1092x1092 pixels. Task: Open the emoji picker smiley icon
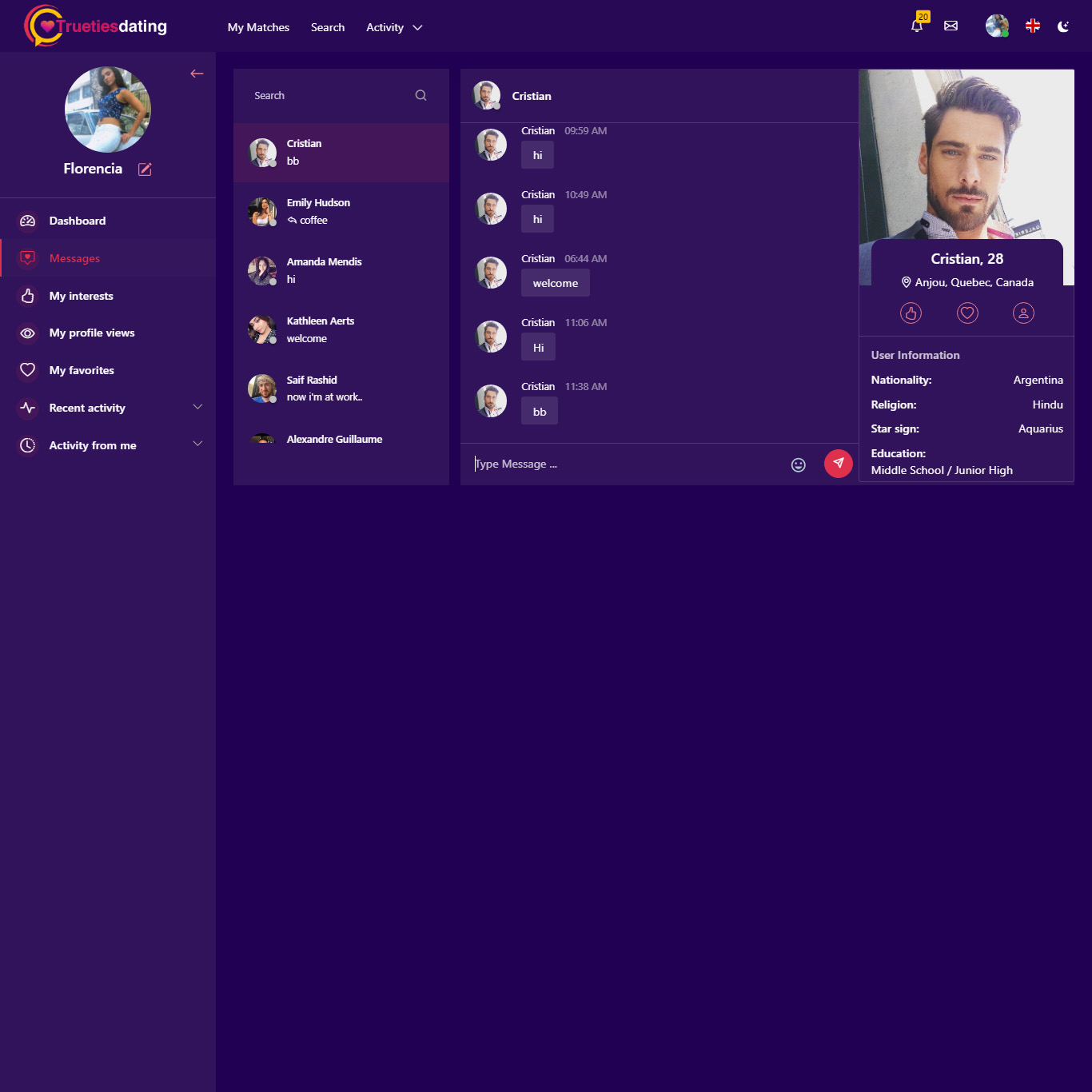click(x=798, y=464)
